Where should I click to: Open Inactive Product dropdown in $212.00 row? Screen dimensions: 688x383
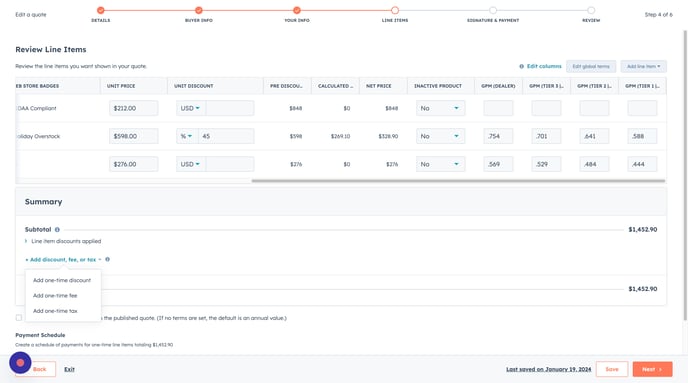click(440, 108)
